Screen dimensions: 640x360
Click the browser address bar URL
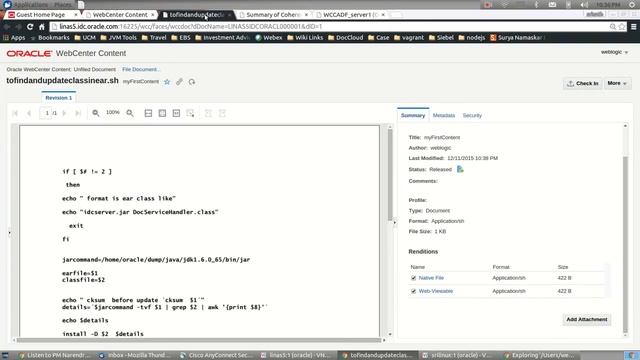pos(191,27)
